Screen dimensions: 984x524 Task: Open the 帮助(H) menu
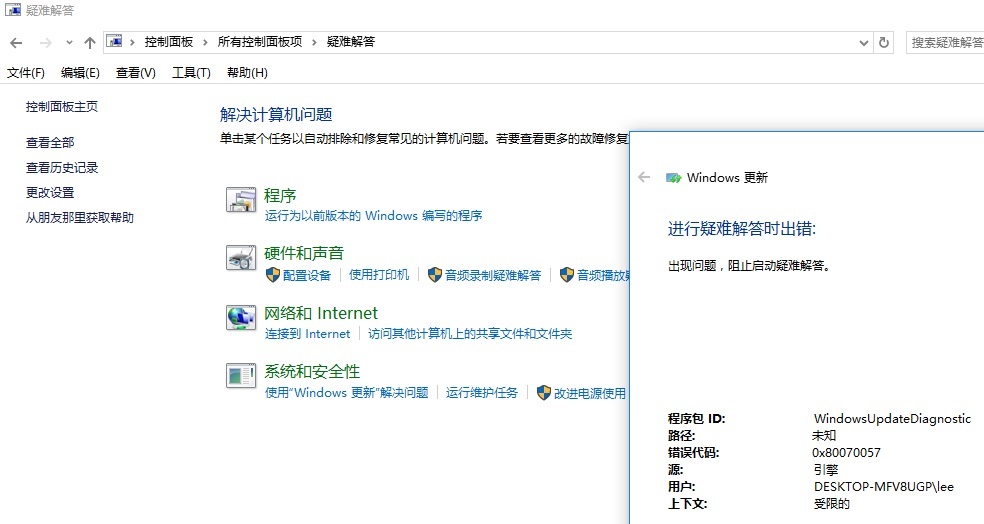pos(247,73)
